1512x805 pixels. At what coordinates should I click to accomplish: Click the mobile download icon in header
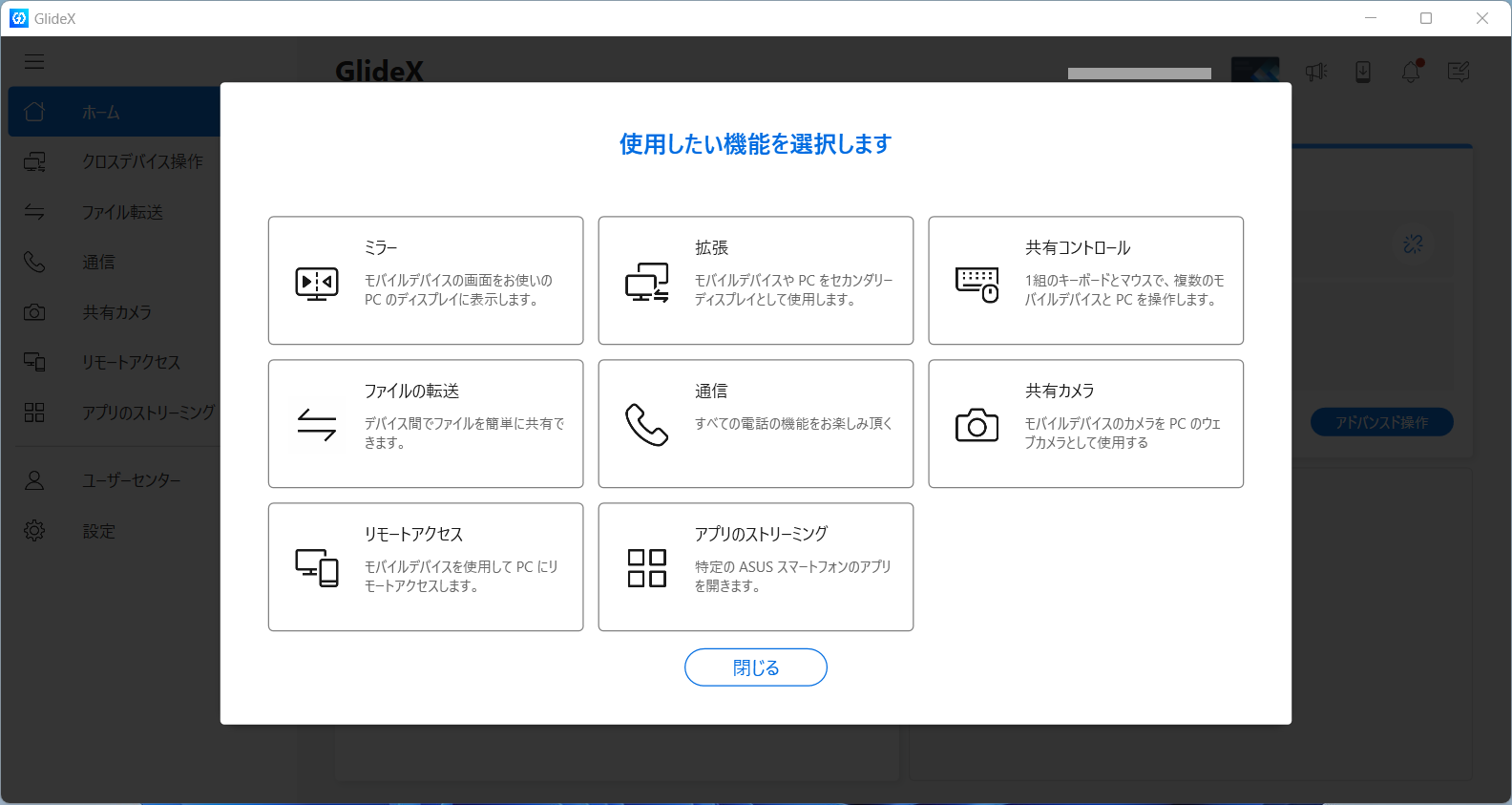point(1363,72)
